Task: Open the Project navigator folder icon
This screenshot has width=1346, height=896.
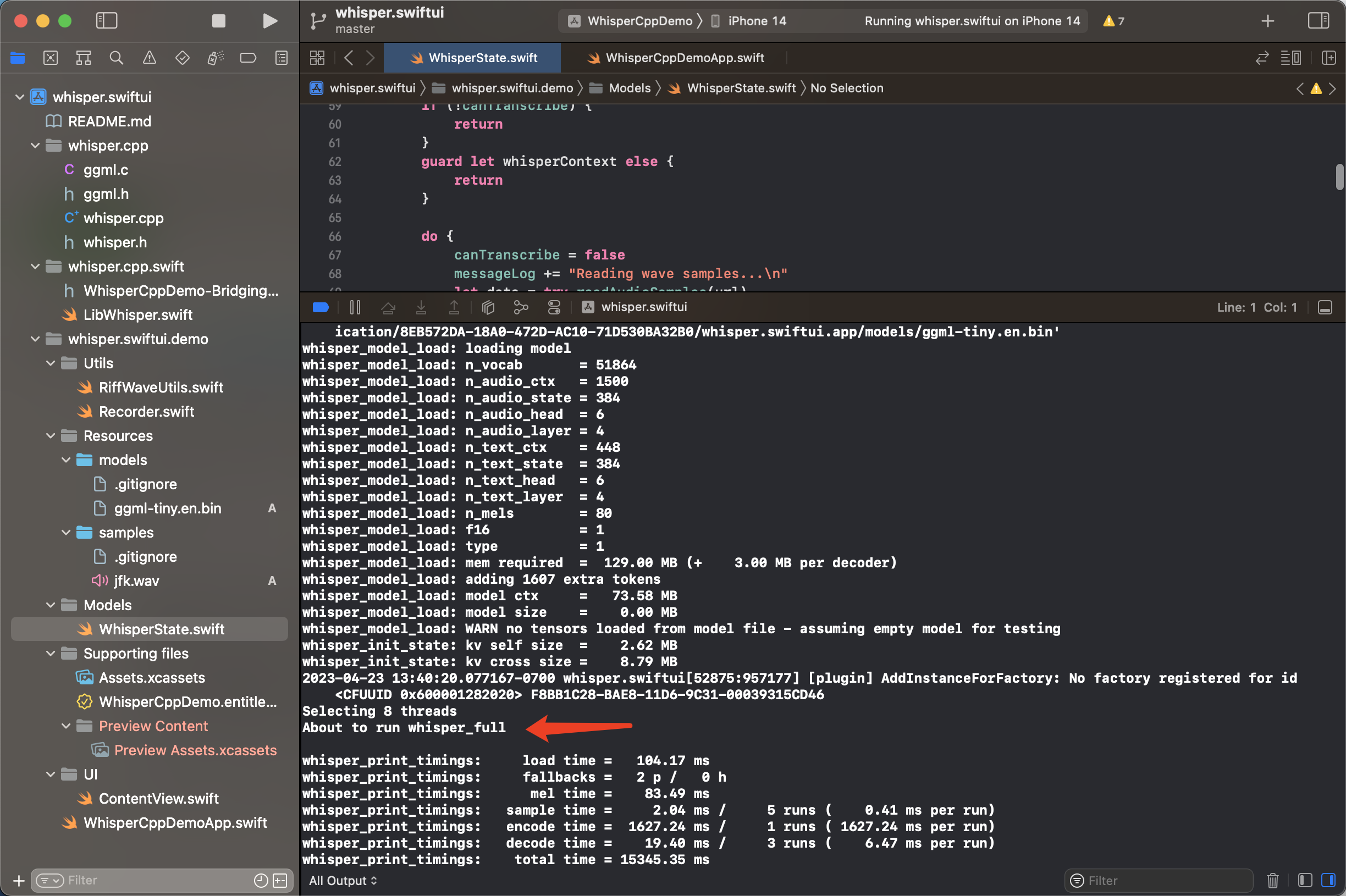Action: click(18, 58)
